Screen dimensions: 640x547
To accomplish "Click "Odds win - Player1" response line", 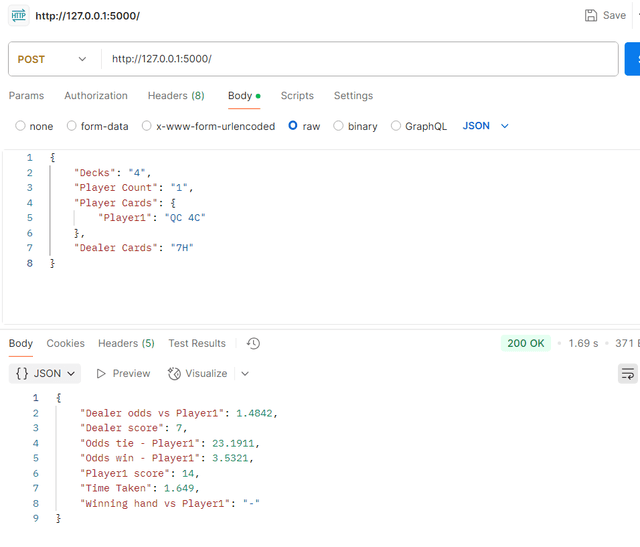I will [167, 458].
